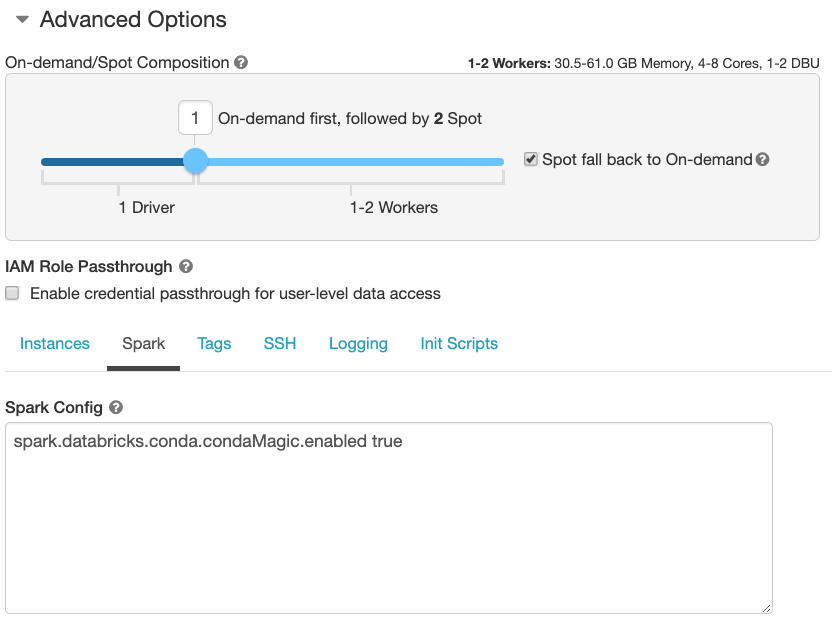This screenshot has width=832, height=627.
Task: Click the On-demand/Spot slider handle
Action: pos(196,161)
